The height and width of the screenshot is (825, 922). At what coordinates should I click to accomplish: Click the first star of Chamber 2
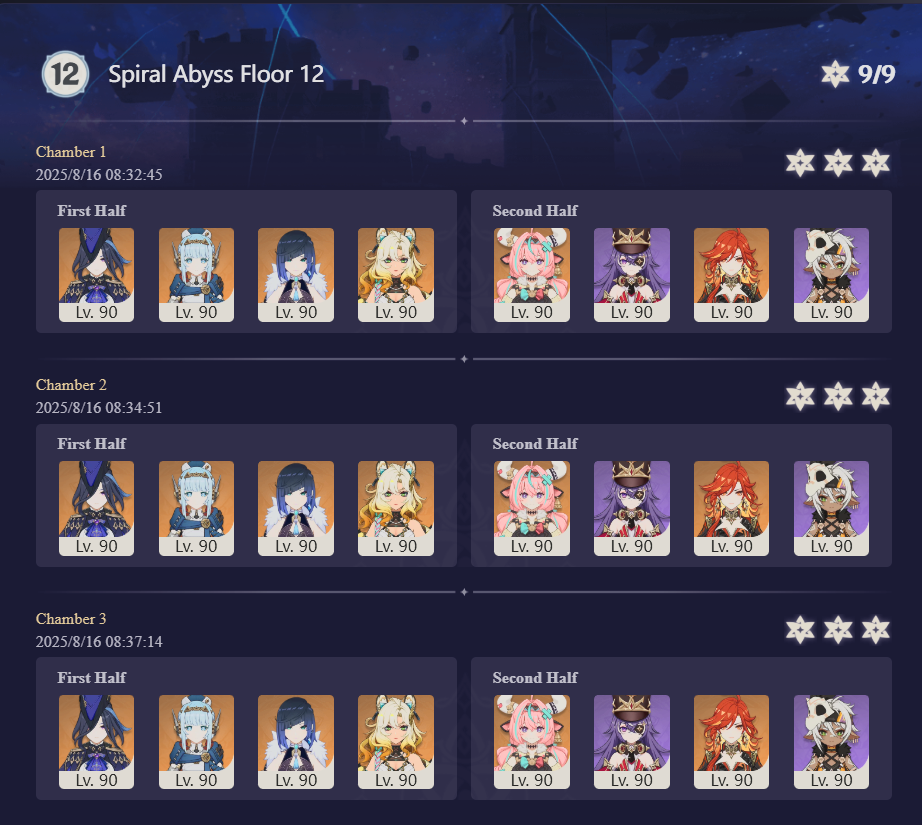point(800,396)
